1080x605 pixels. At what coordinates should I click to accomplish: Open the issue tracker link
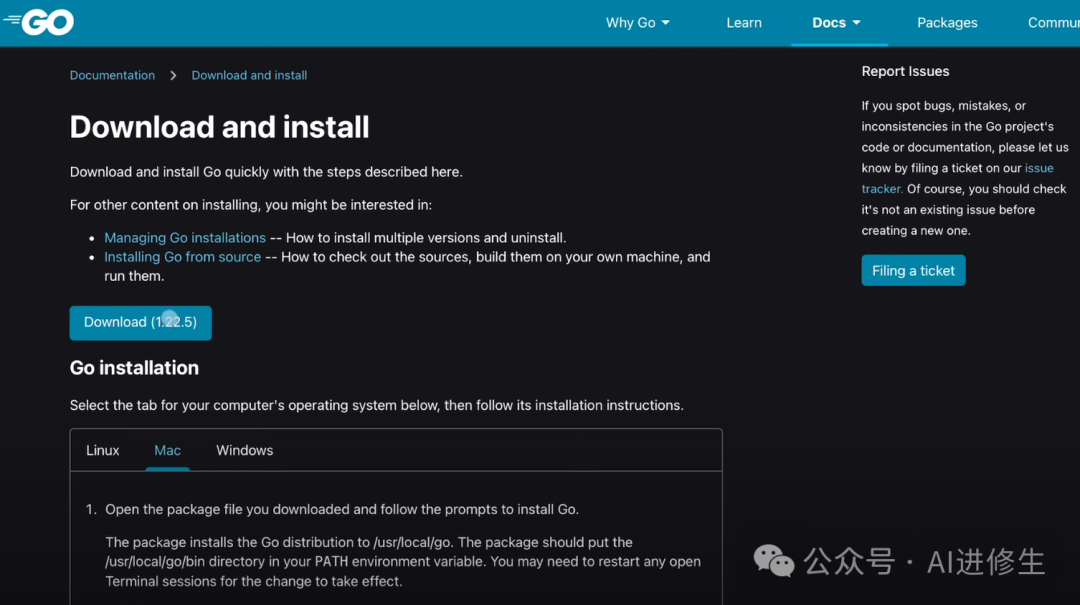point(1038,168)
